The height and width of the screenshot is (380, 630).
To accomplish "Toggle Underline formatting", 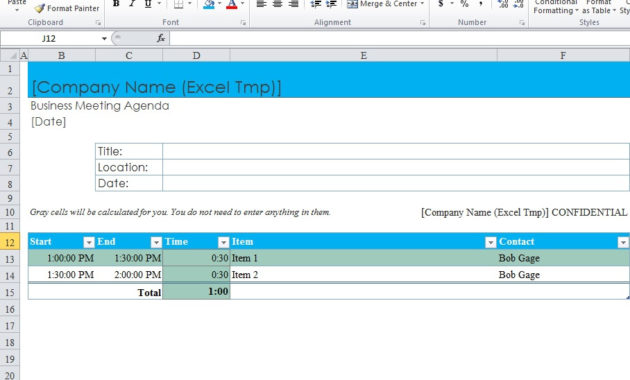I will (x=148, y=4).
